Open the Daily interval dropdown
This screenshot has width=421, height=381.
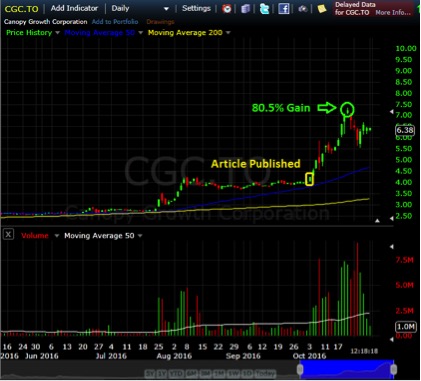[x=140, y=9]
